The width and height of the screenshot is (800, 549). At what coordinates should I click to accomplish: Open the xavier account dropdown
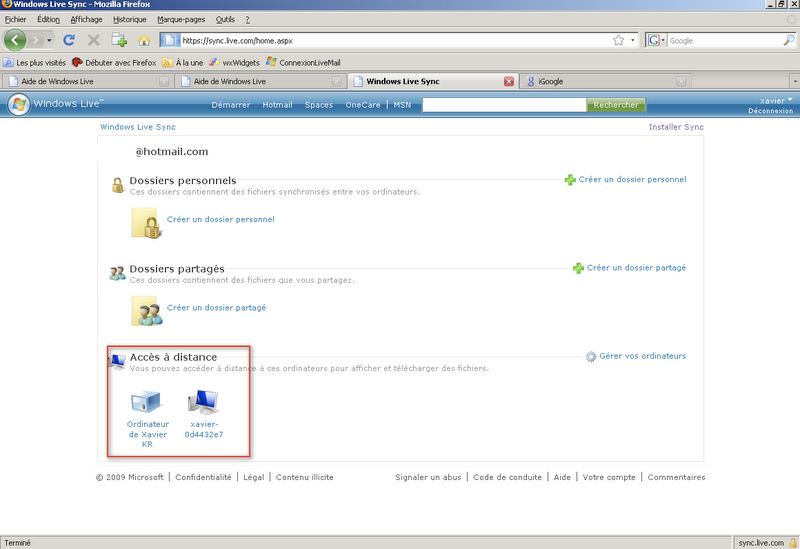776,101
